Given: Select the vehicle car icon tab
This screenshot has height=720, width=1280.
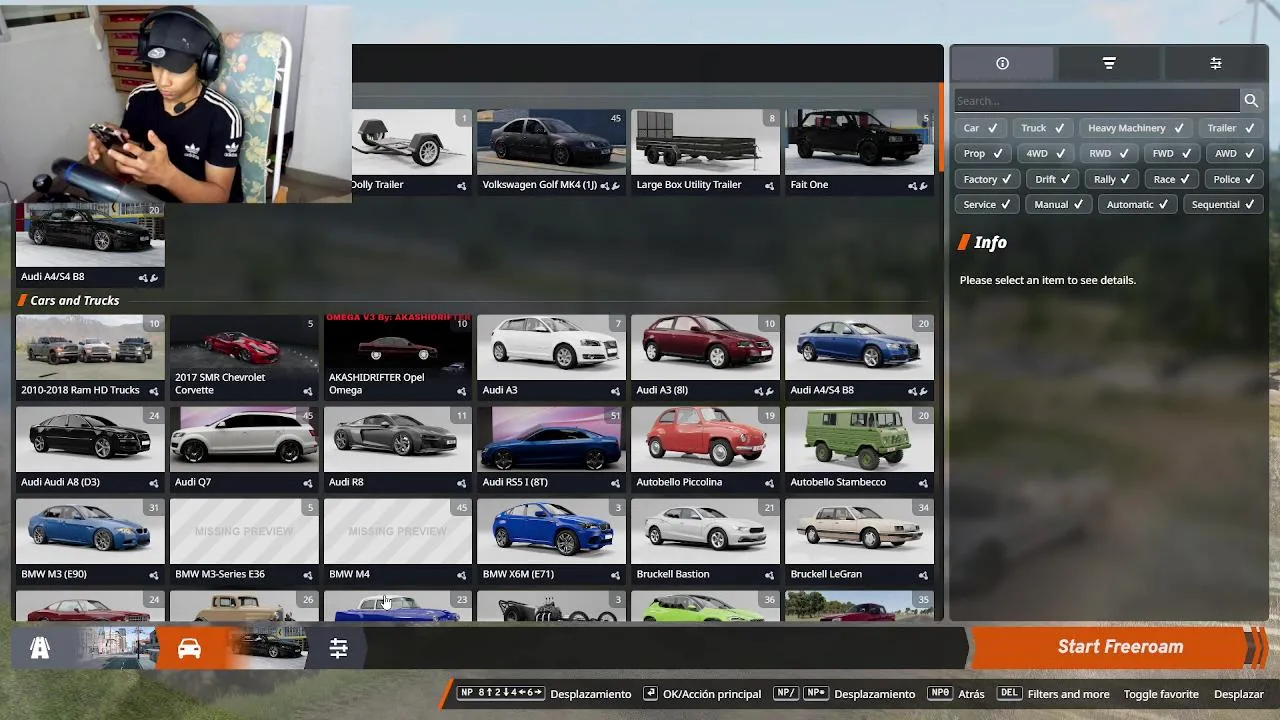Looking at the screenshot, I should 189,648.
